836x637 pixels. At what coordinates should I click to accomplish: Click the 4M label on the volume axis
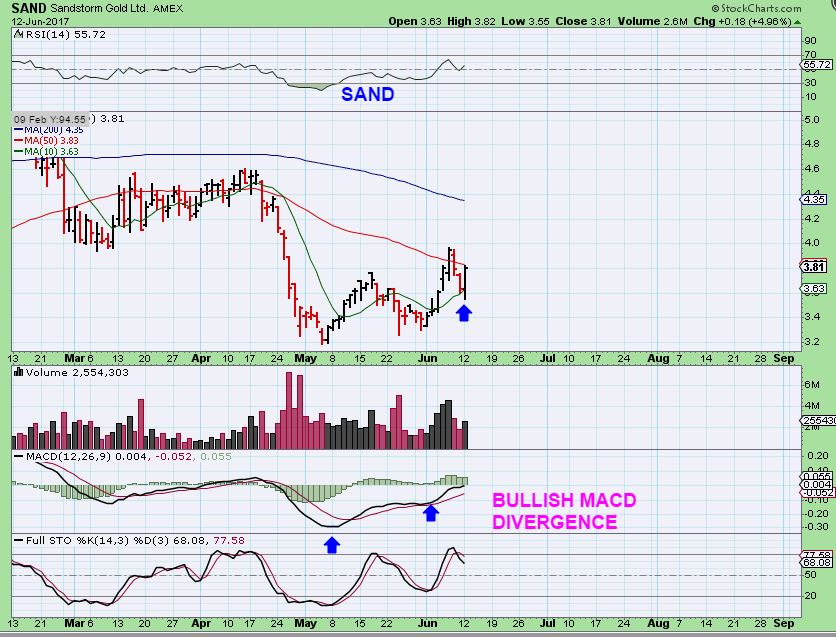coord(812,406)
